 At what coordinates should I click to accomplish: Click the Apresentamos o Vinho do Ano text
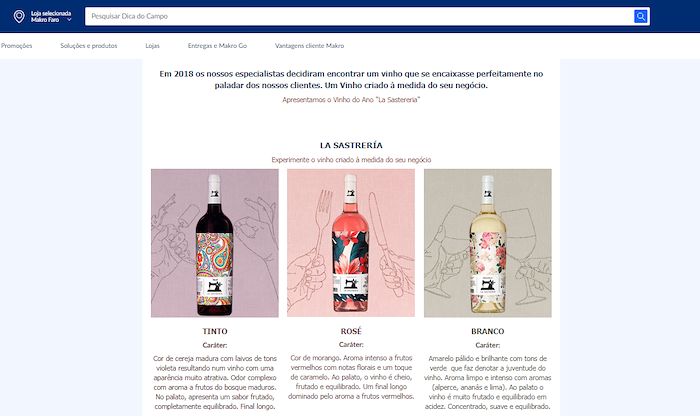point(351,100)
